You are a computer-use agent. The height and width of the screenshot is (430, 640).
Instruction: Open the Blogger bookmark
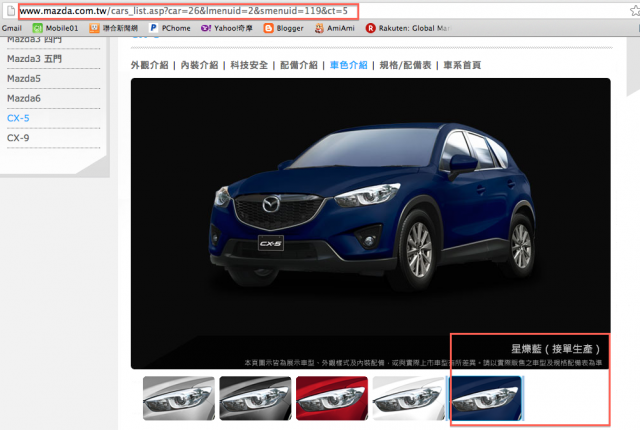click(x=284, y=28)
